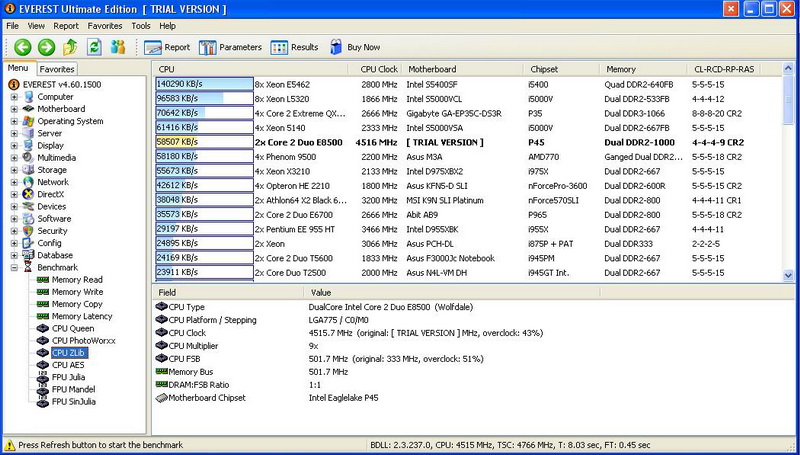The height and width of the screenshot is (455, 800).
Task: Open the Report menu
Action: pos(66,26)
